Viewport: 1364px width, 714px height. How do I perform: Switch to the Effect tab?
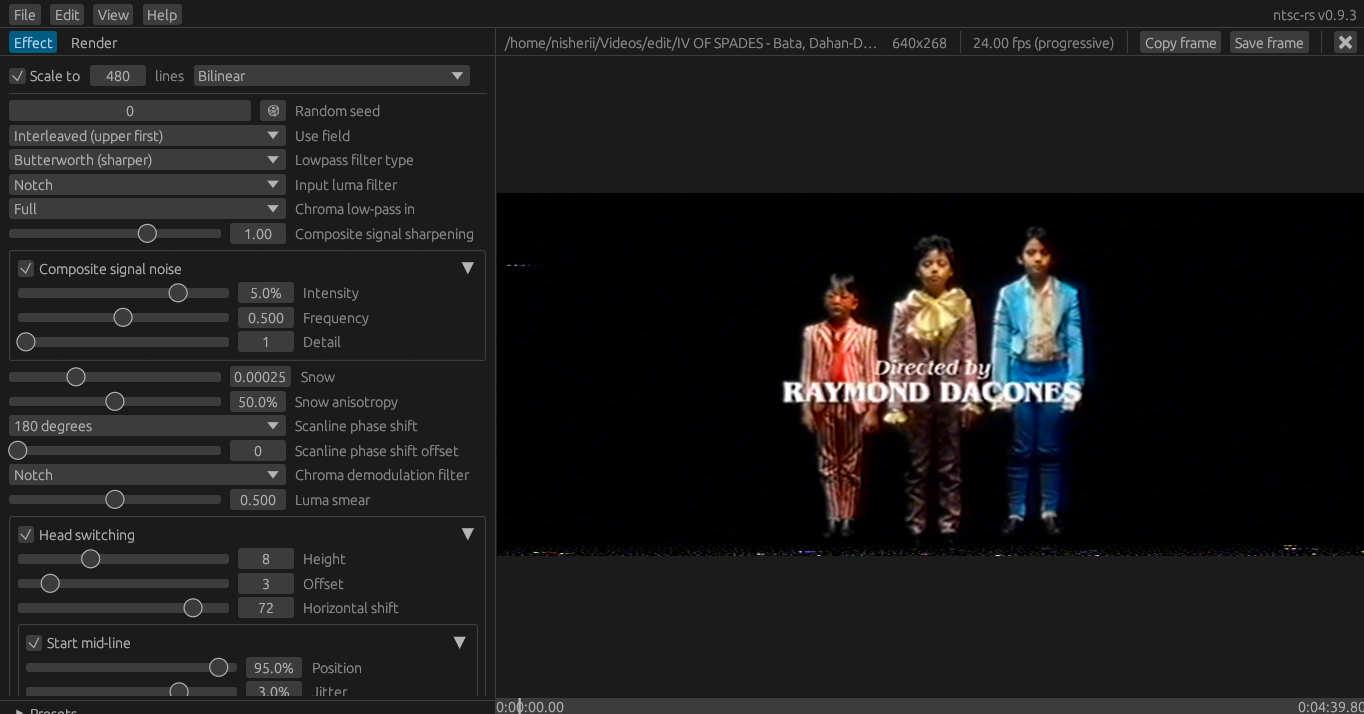33,43
